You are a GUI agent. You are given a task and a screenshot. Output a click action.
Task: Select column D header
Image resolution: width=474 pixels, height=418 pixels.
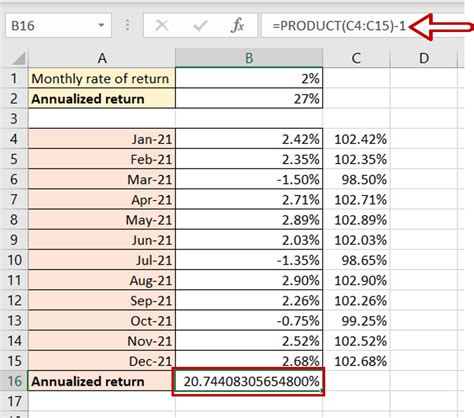[x=424, y=58]
